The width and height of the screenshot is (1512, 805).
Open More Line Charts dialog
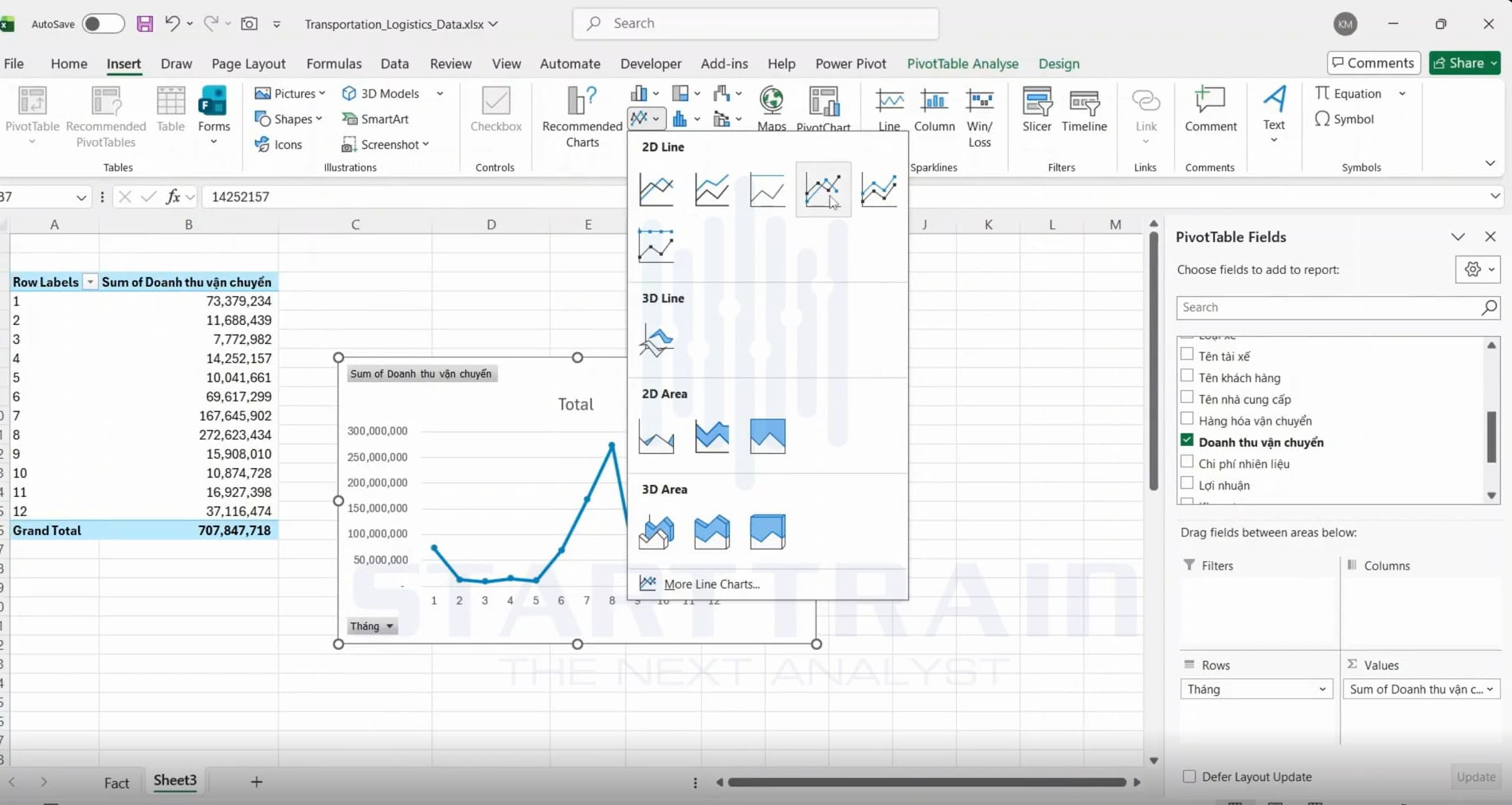coord(711,584)
